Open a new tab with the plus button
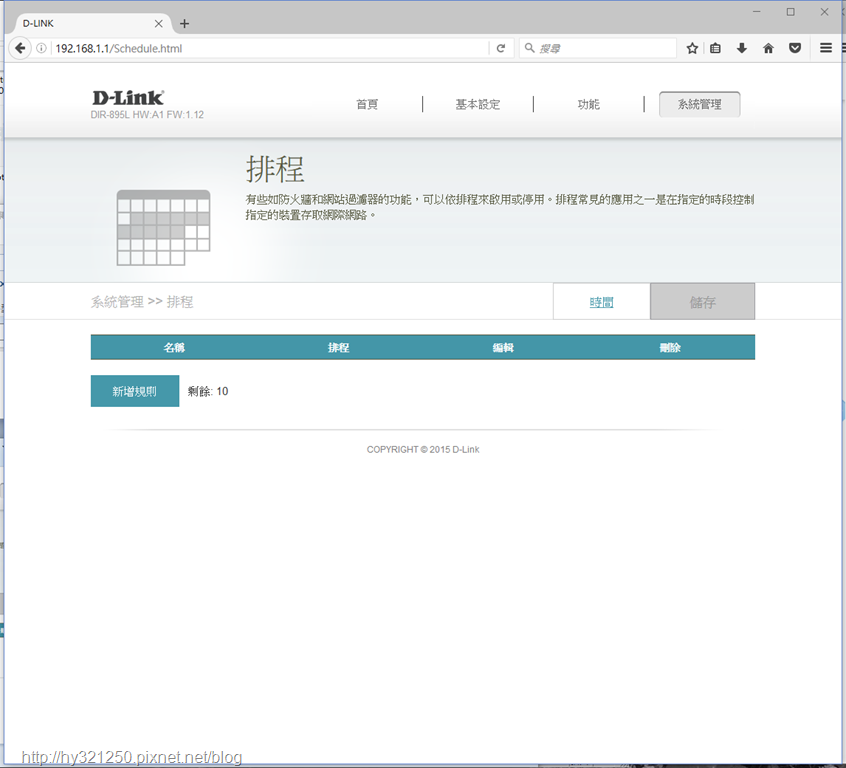Image resolution: width=846 pixels, height=768 pixels. coord(185,24)
